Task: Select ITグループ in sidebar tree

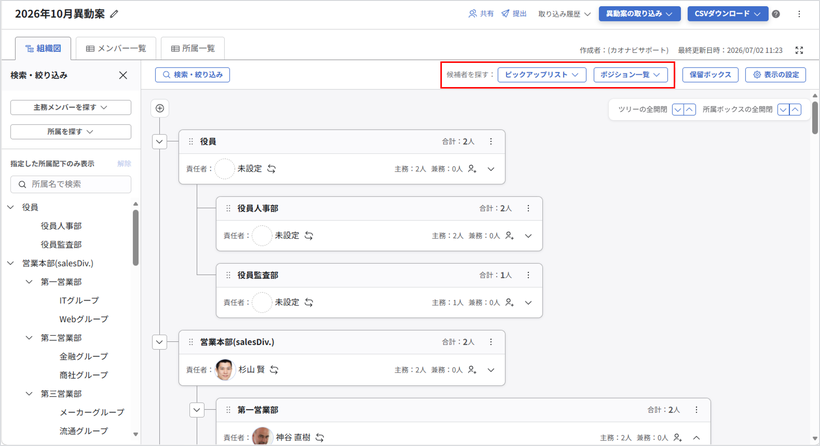Action: pos(79,301)
